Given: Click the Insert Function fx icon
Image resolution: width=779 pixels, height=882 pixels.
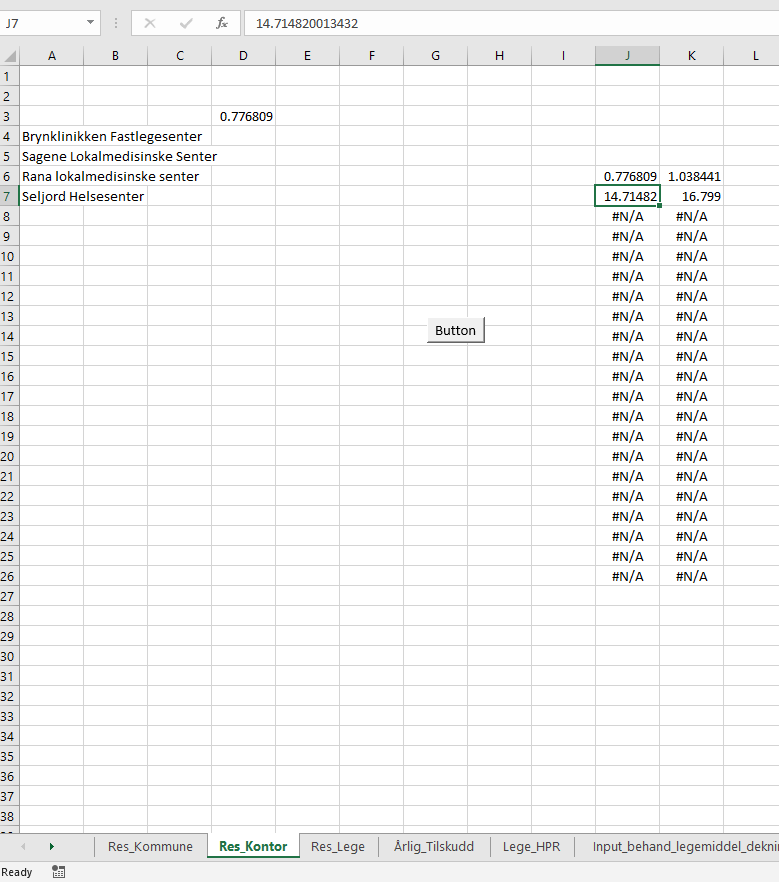Looking at the screenshot, I should point(222,23).
